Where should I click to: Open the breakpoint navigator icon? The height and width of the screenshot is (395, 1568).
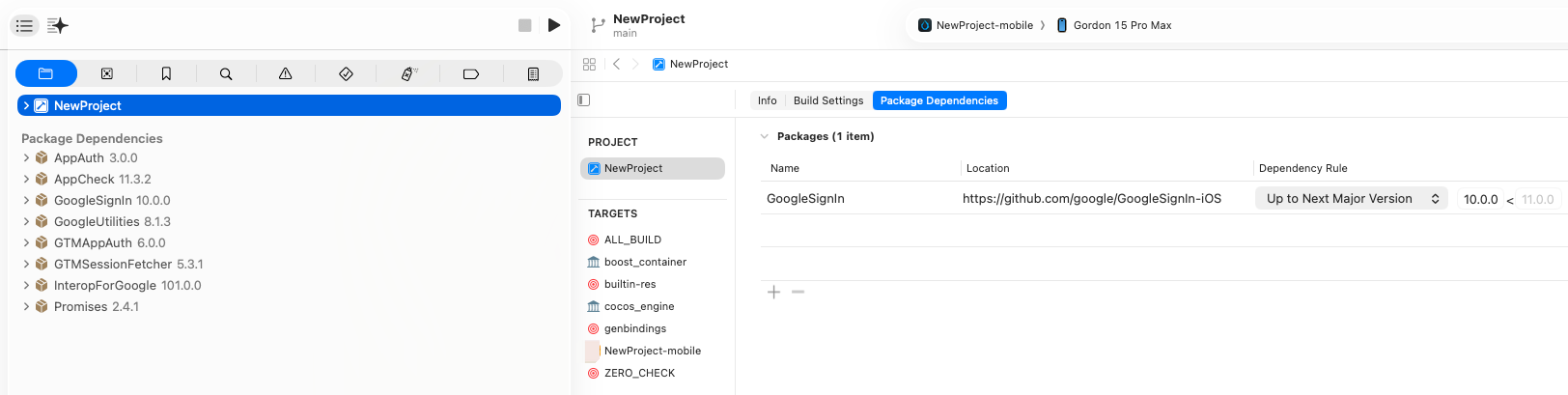tap(471, 73)
